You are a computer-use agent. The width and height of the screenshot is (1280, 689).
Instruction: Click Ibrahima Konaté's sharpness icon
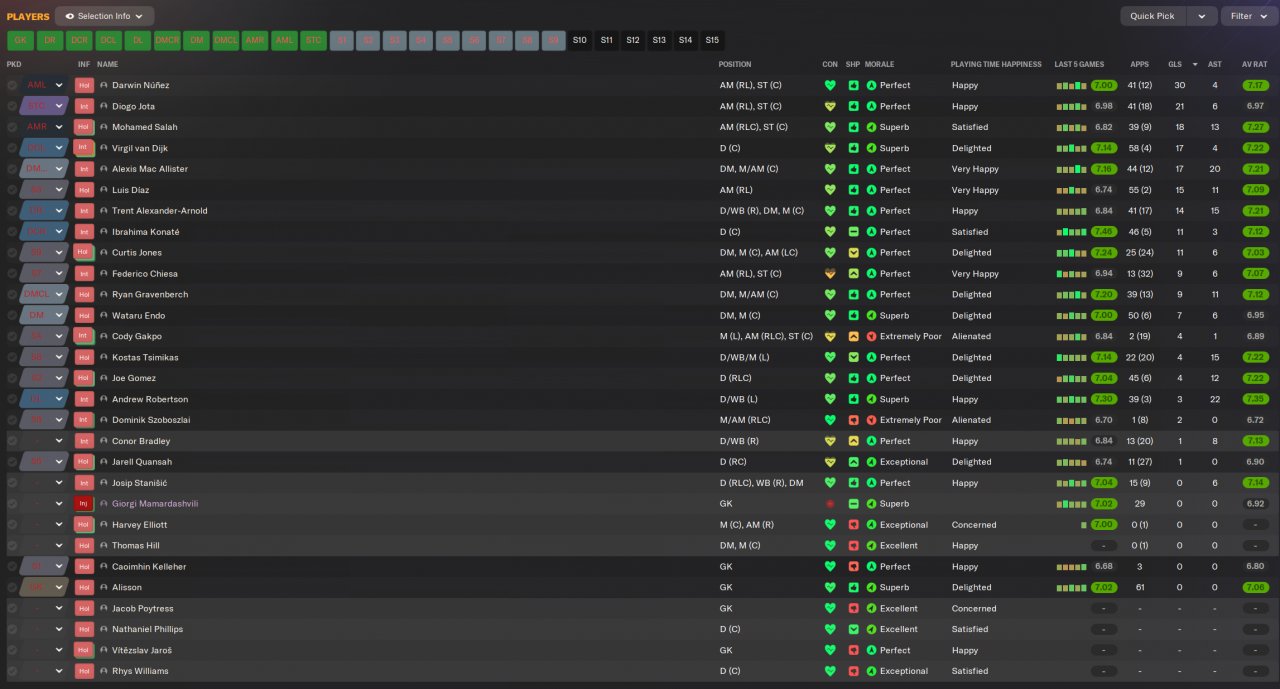tap(853, 232)
